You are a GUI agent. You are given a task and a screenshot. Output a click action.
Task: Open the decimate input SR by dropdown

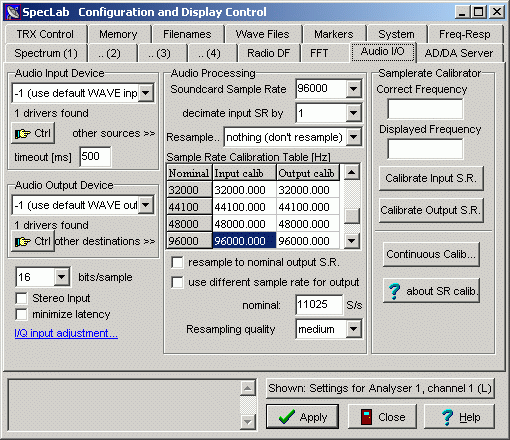tap(353, 113)
